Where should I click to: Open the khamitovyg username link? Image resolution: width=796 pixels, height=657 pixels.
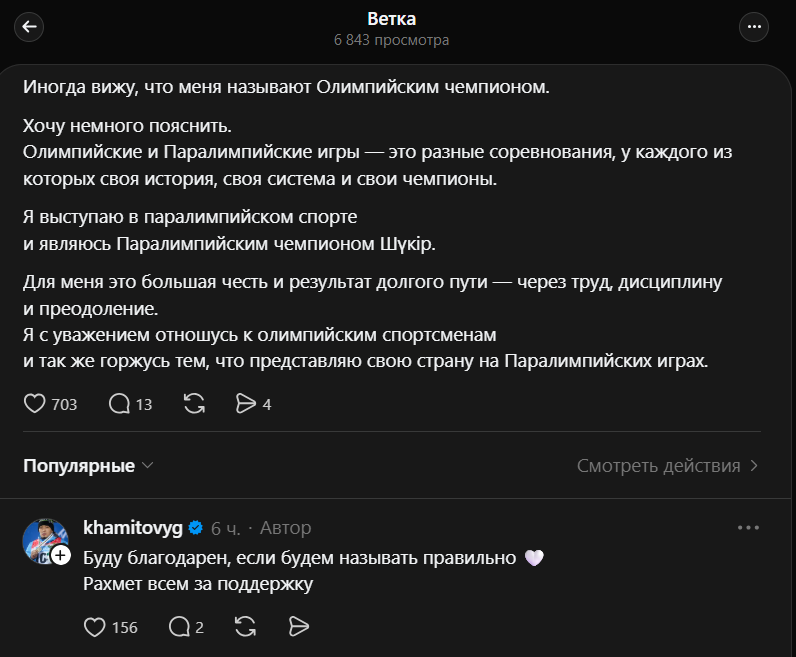(133, 527)
